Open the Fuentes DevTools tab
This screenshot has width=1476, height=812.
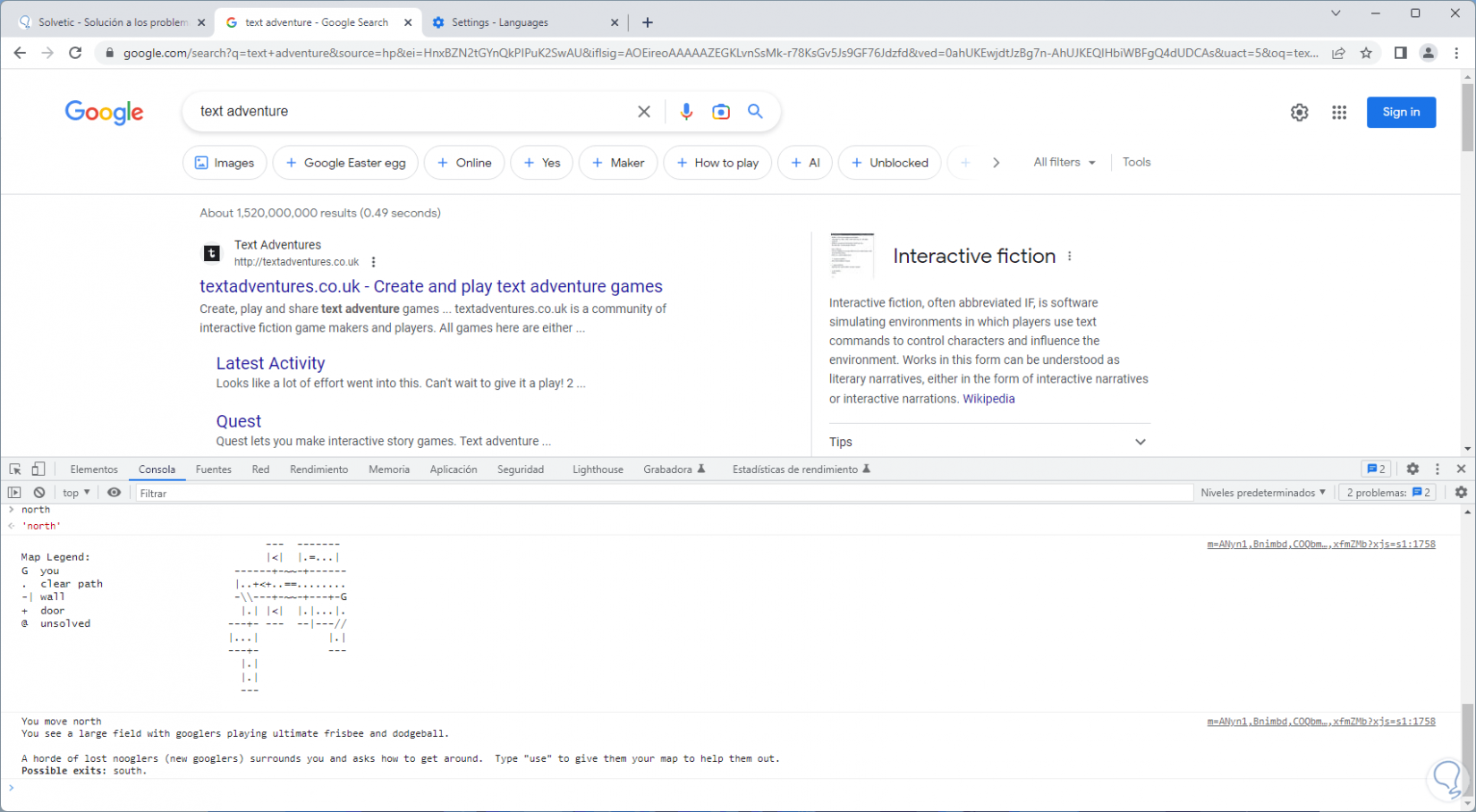pos(214,469)
